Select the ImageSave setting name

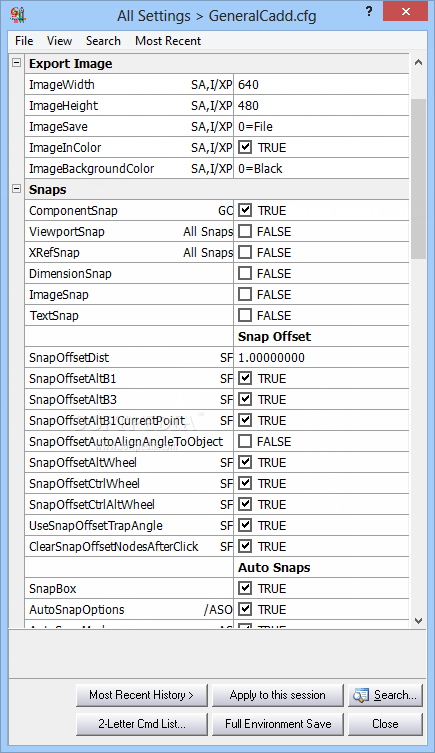point(58,127)
